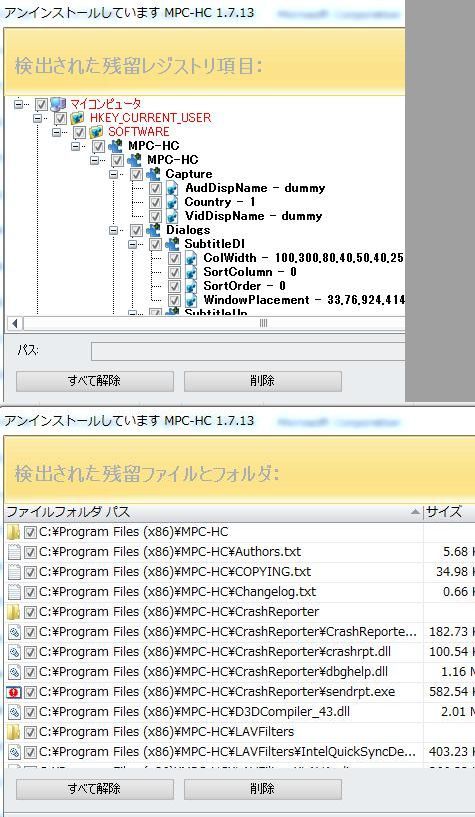475x817 pixels.
Task: Uncheck the sendrpt.exe file checkbox
Action: [31, 692]
